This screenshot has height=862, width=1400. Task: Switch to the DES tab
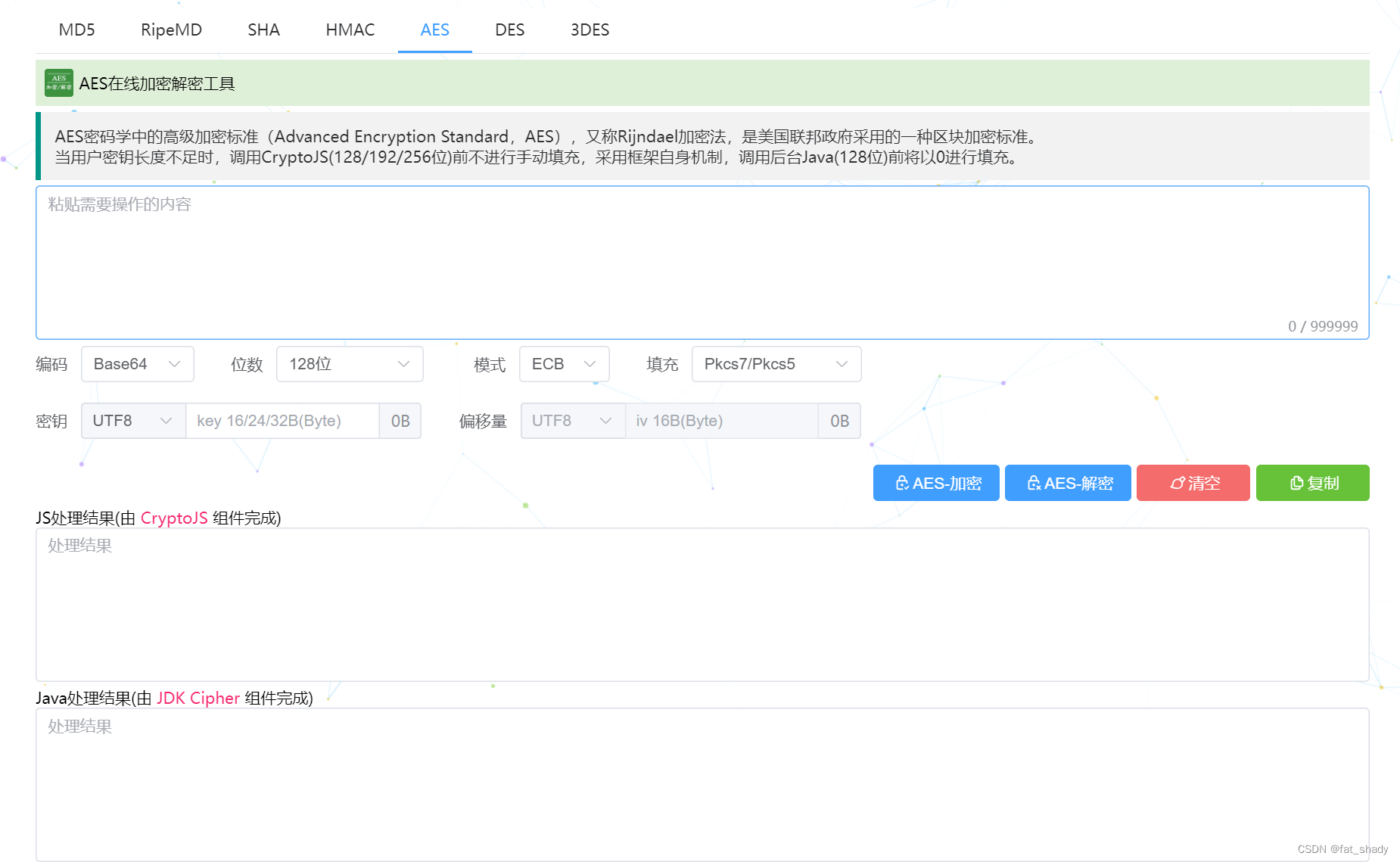[509, 30]
